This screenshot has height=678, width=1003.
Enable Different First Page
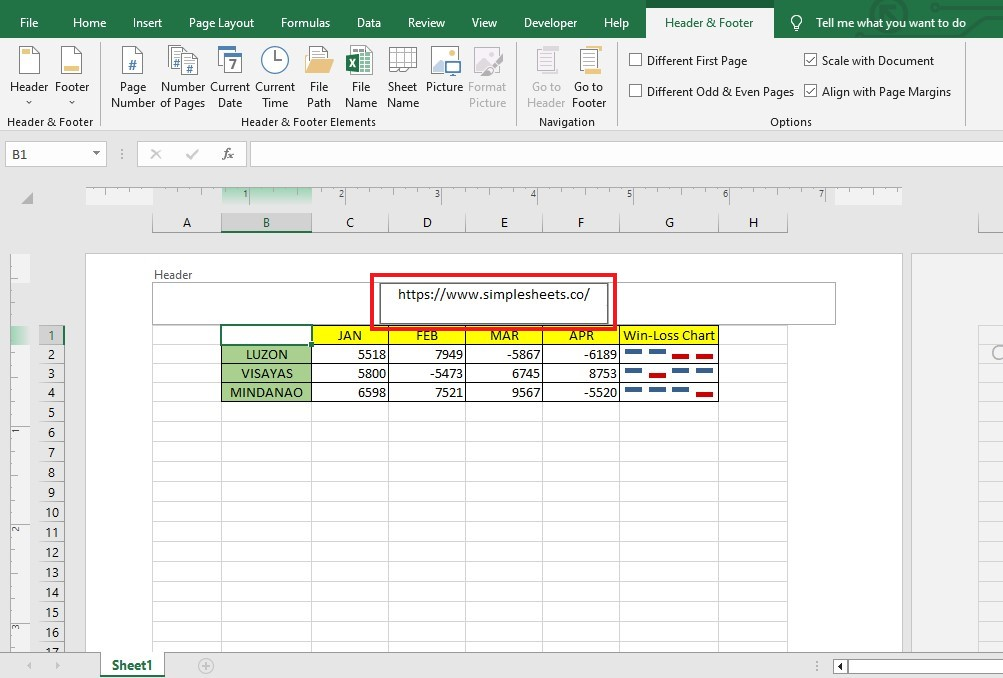(x=636, y=60)
